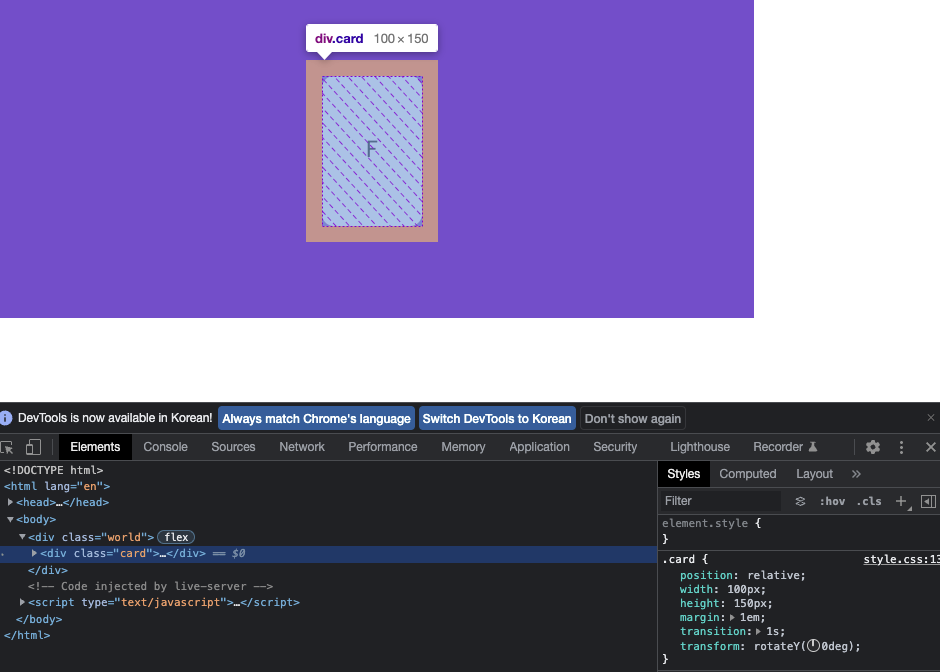Image resolution: width=940 pixels, height=672 pixels.
Task: Click the position: relative value
Action: click(773, 575)
